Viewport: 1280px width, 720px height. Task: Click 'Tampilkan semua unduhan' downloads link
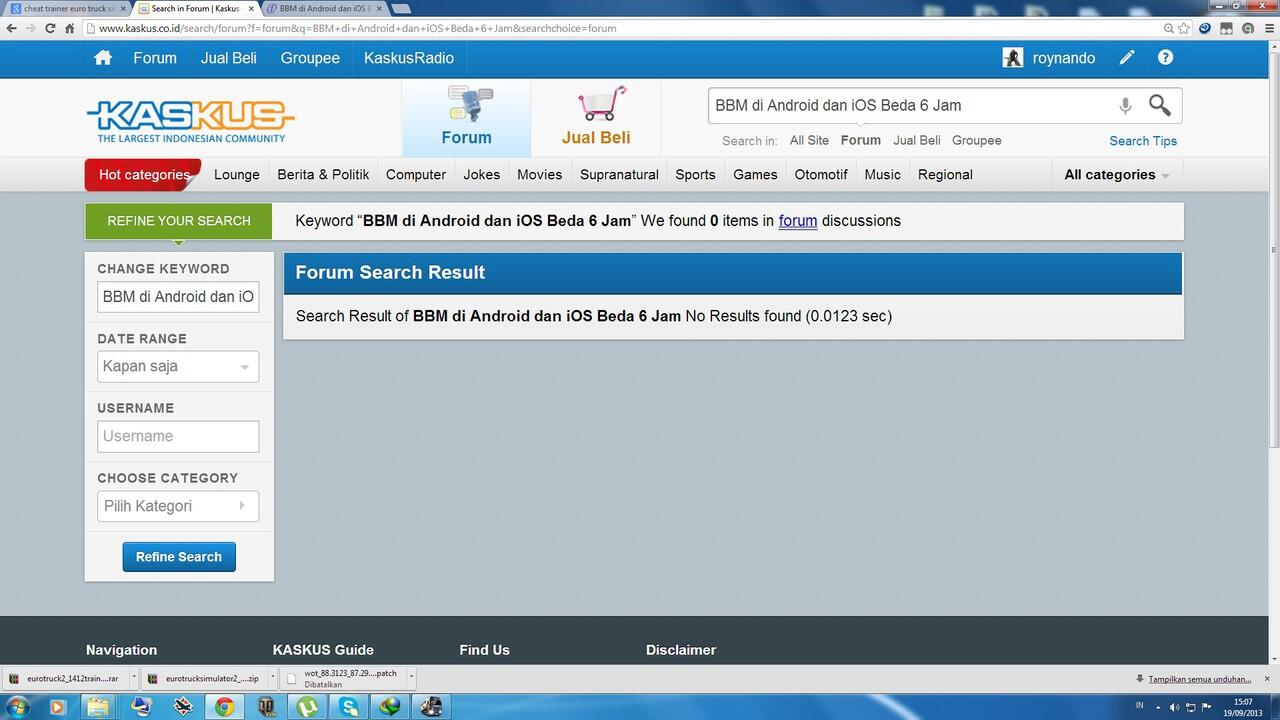click(1199, 679)
